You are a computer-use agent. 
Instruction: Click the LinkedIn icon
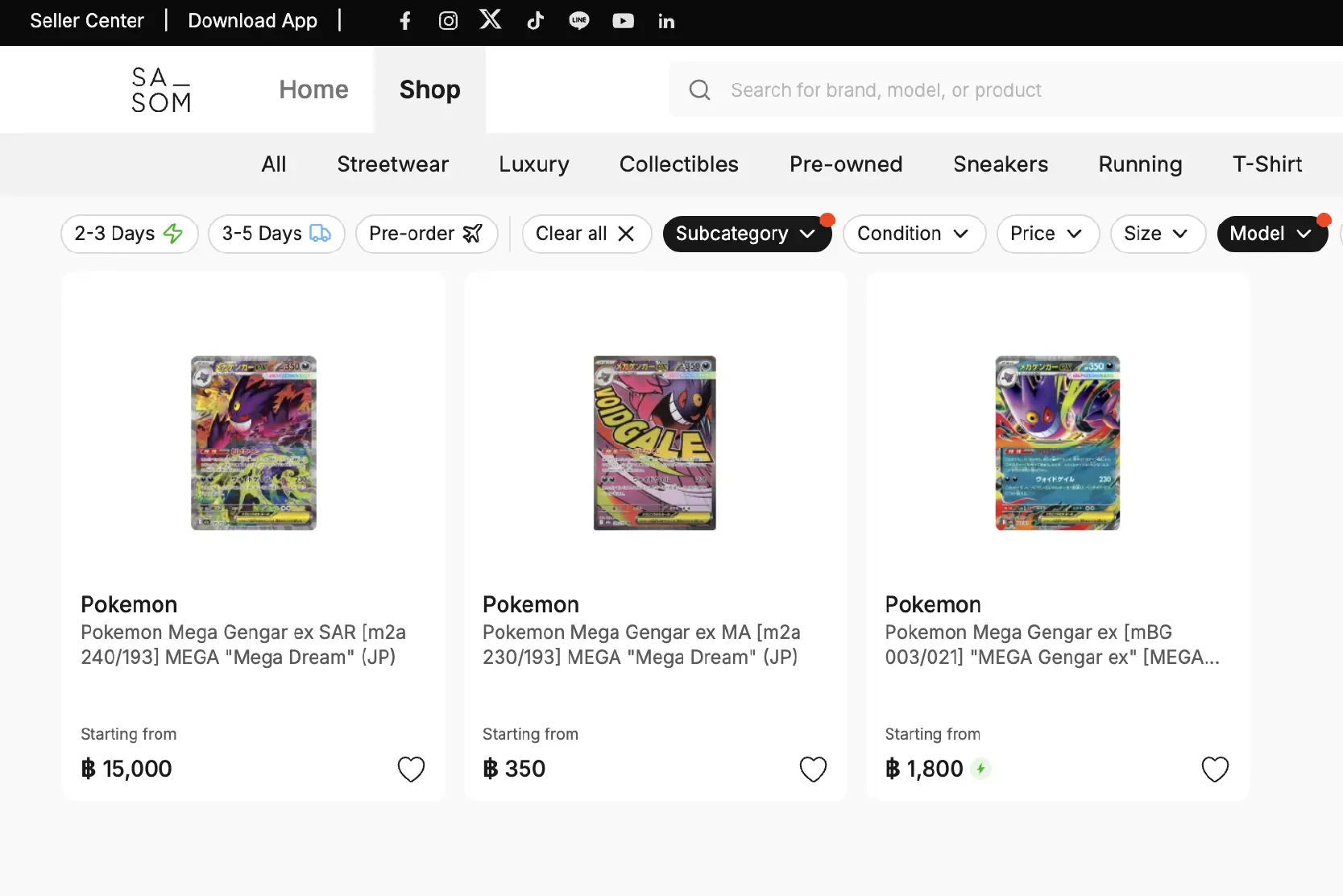click(666, 22)
